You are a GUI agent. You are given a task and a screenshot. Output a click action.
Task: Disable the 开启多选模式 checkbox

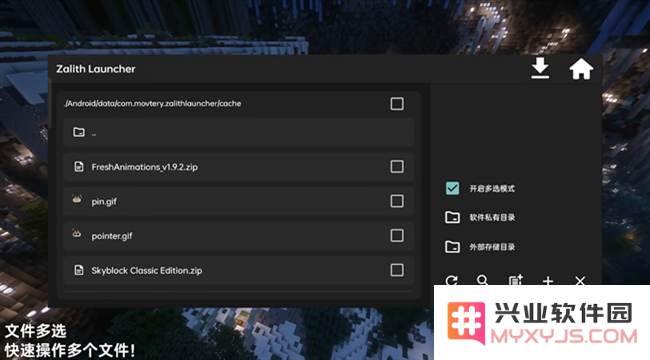(x=452, y=188)
